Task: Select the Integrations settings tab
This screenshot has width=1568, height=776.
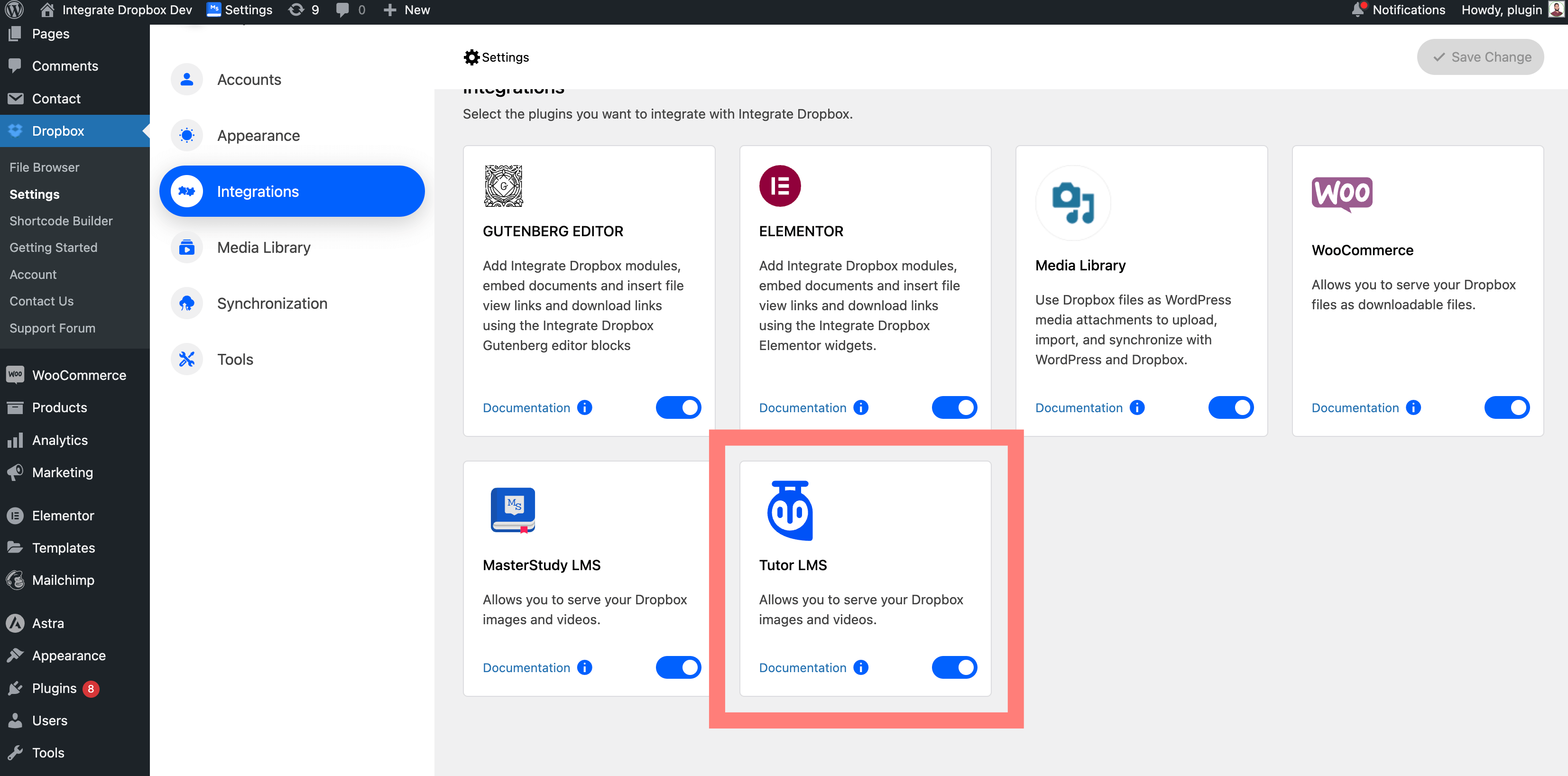Action: pyautogui.click(x=292, y=191)
